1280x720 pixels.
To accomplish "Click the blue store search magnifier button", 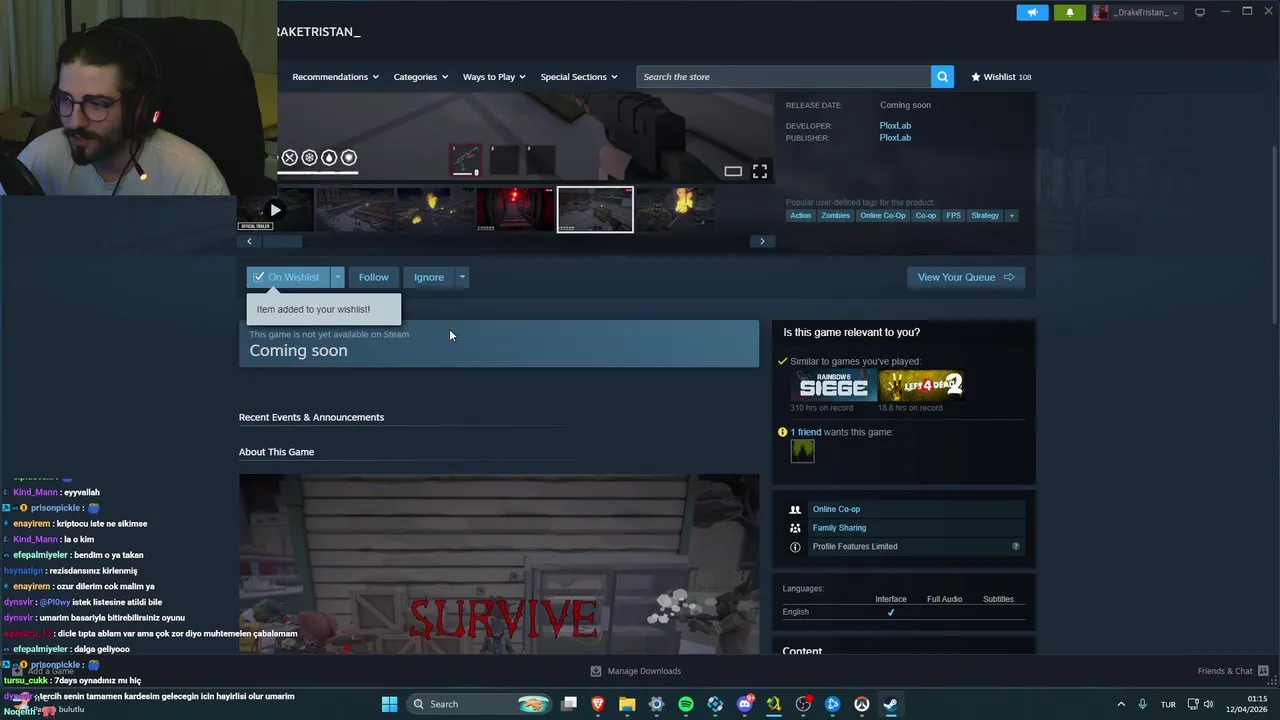I will 942,77.
